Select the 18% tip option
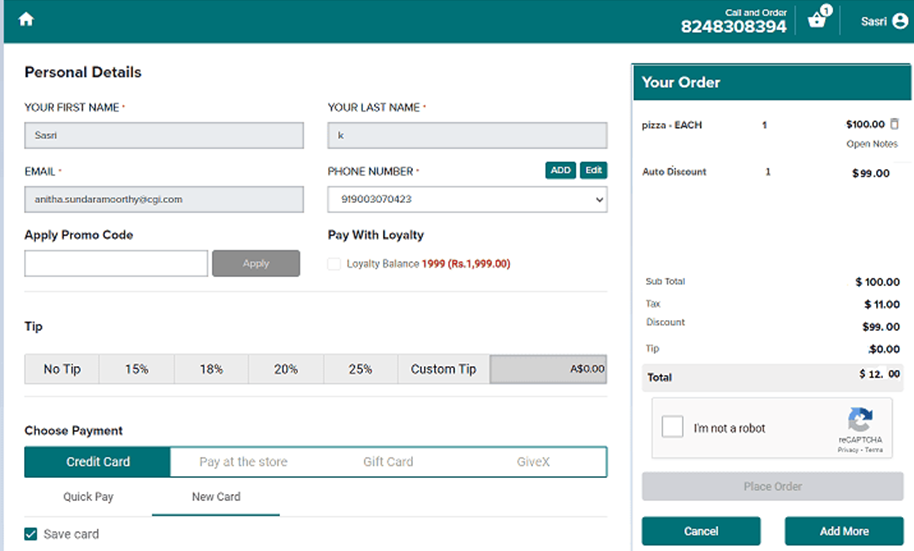The width and height of the screenshot is (914, 551). point(211,369)
